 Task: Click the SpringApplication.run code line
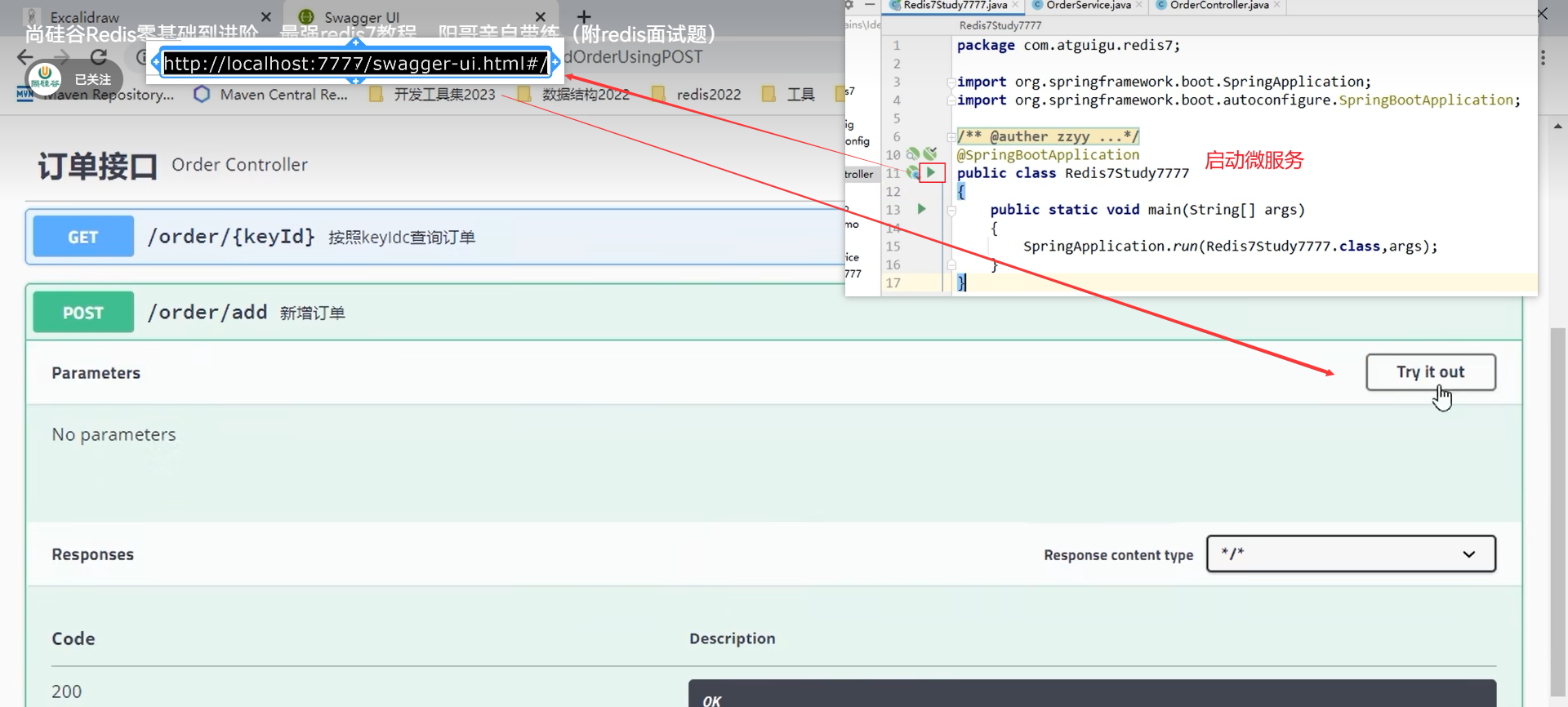(1230, 246)
